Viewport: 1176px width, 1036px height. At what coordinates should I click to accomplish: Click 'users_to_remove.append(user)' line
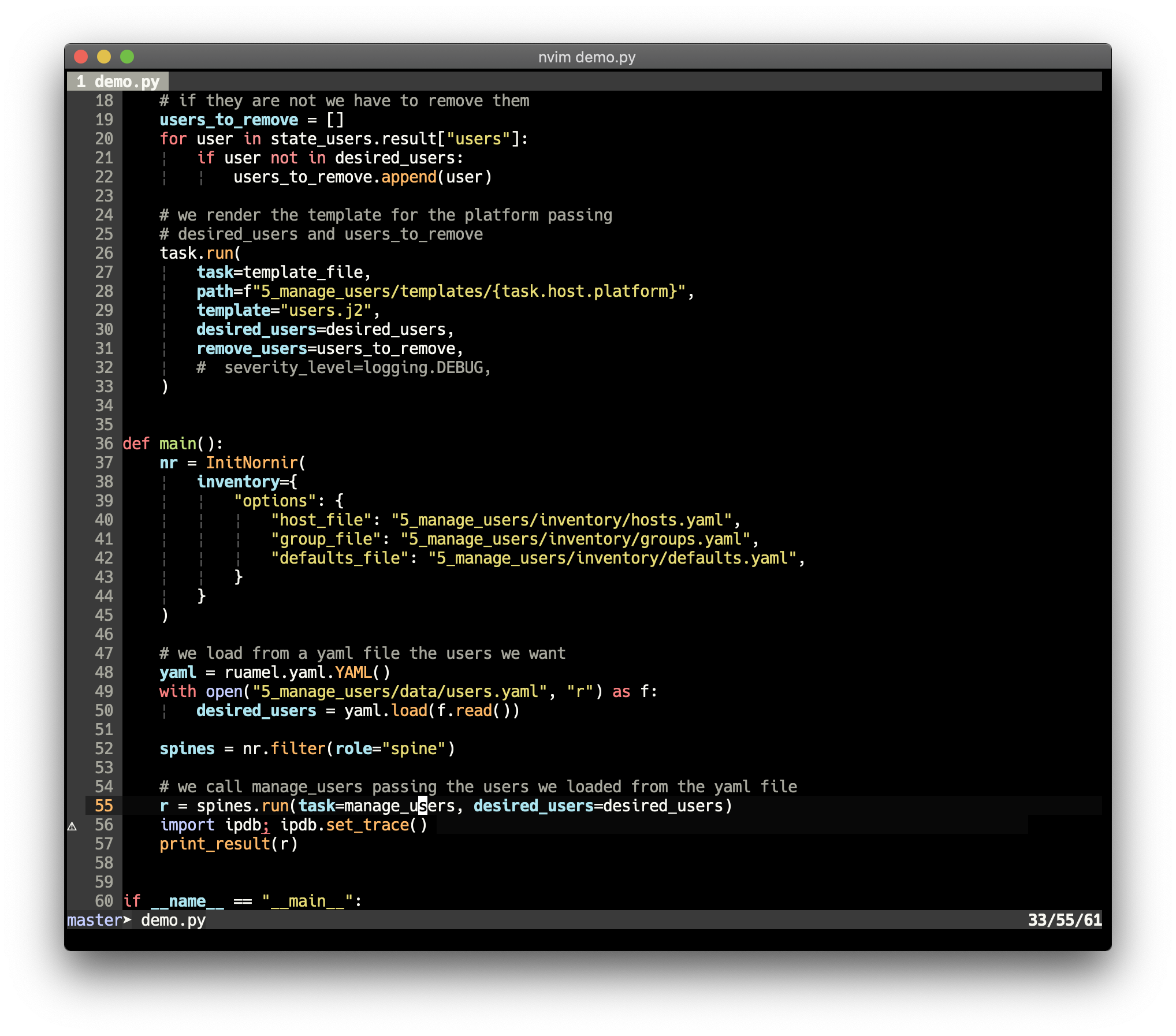point(363,177)
